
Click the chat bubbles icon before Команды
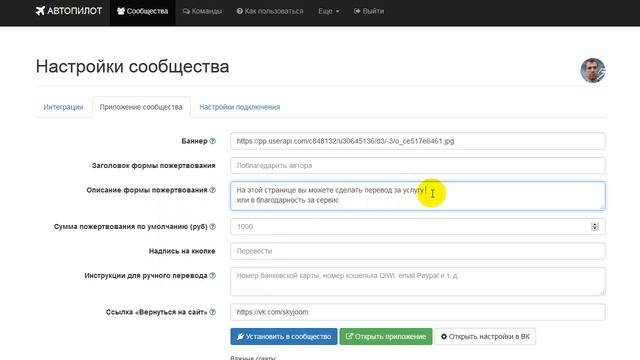point(186,11)
